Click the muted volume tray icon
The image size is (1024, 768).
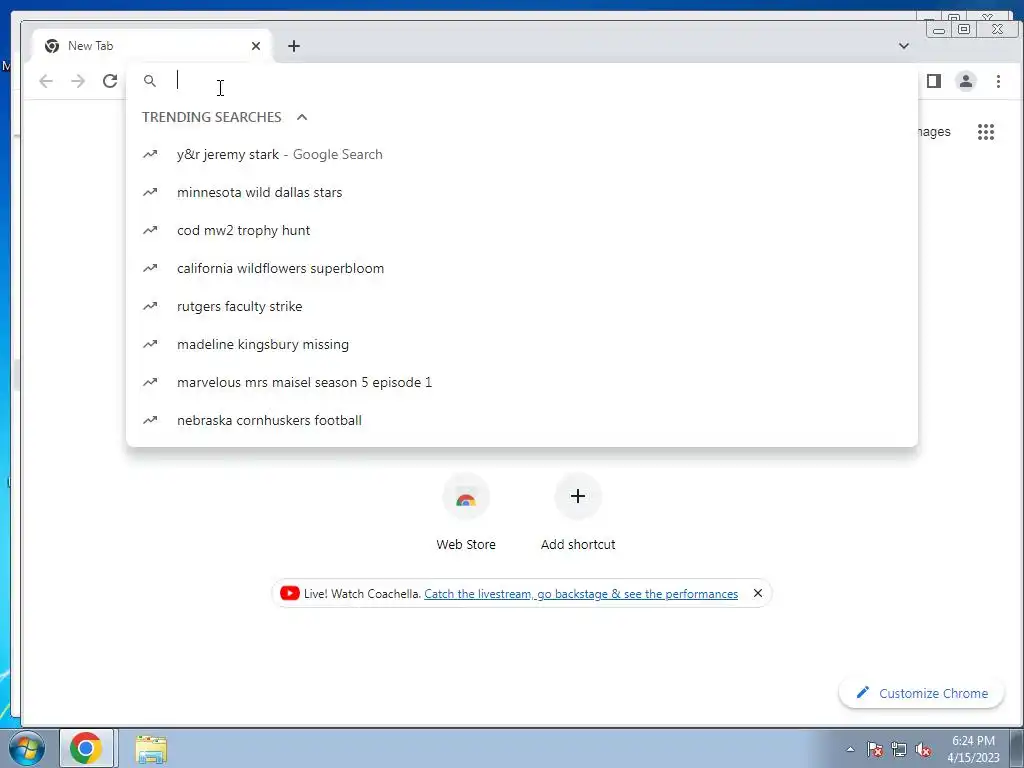(x=923, y=749)
